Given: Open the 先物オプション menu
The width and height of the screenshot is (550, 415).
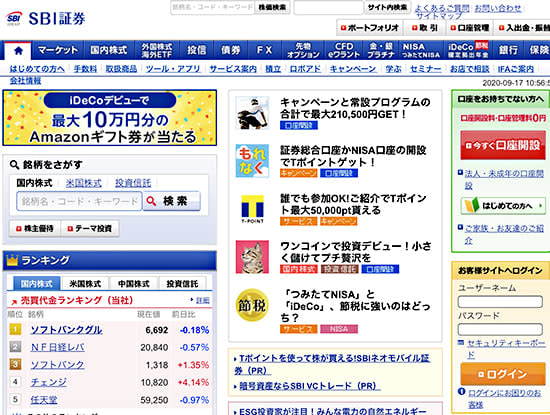Looking at the screenshot, I should 303,50.
